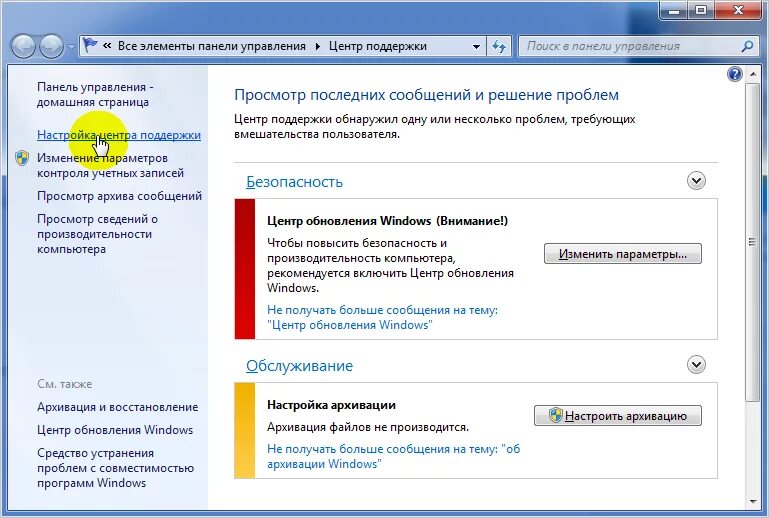Click the double chevron in address bar

coord(107,46)
